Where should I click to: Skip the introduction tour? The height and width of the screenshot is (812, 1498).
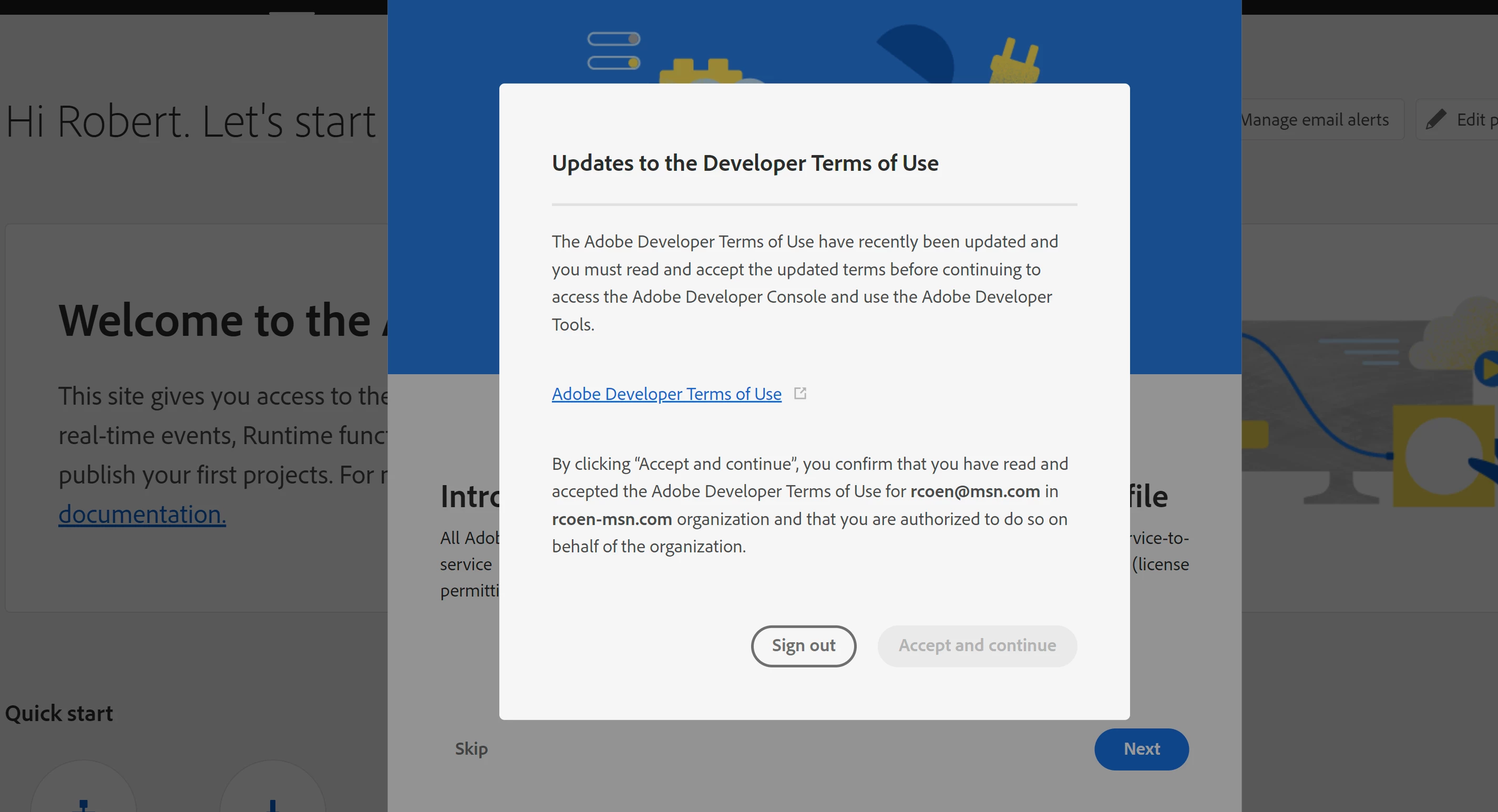point(471,748)
